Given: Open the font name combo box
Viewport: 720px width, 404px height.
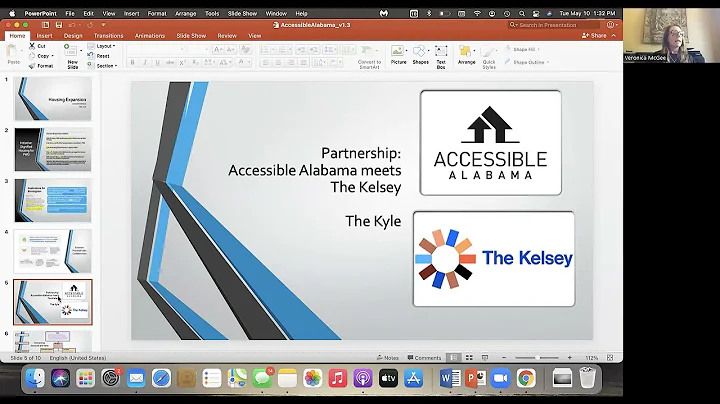Looking at the screenshot, I should click(x=156, y=49).
